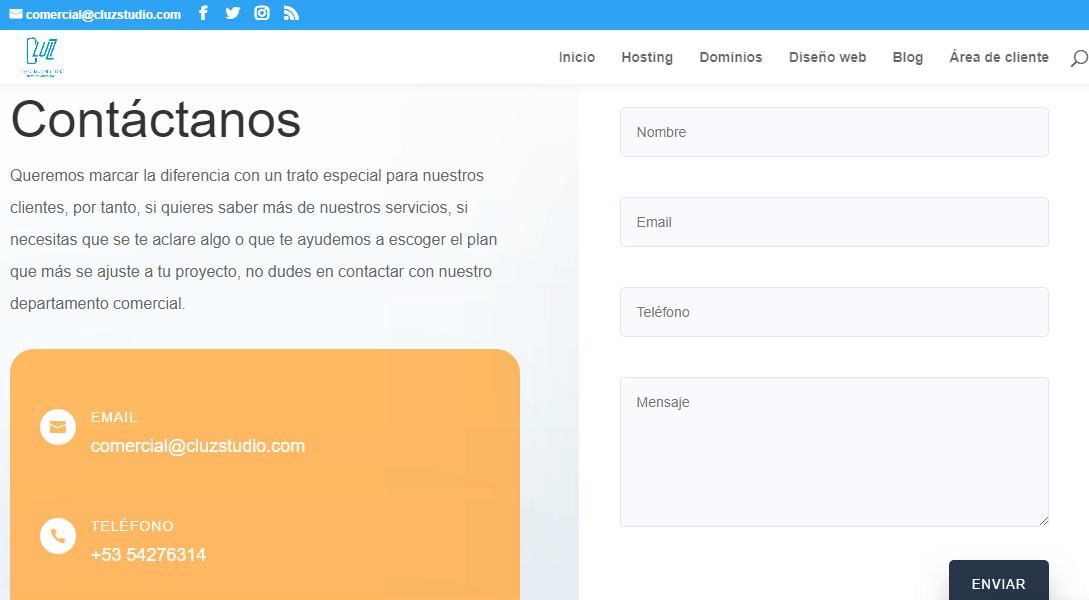Viewport: 1089px width, 600px height.
Task: Open the Blog menu item
Action: (908, 57)
